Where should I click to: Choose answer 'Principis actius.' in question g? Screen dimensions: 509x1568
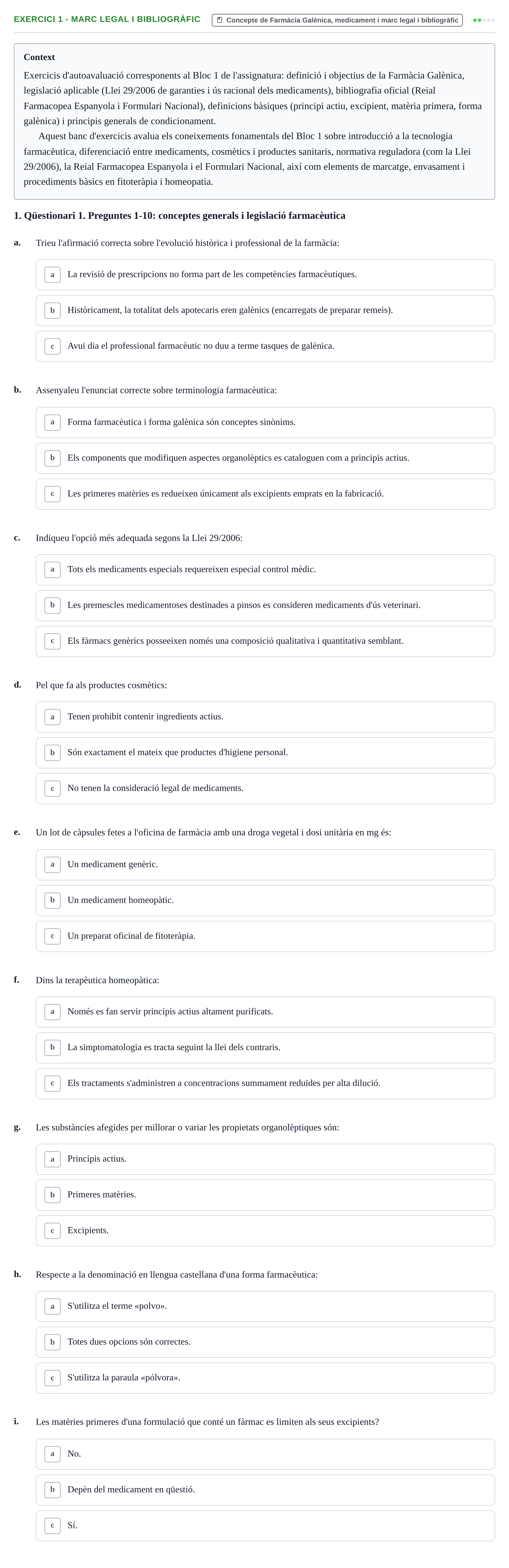point(265,1159)
